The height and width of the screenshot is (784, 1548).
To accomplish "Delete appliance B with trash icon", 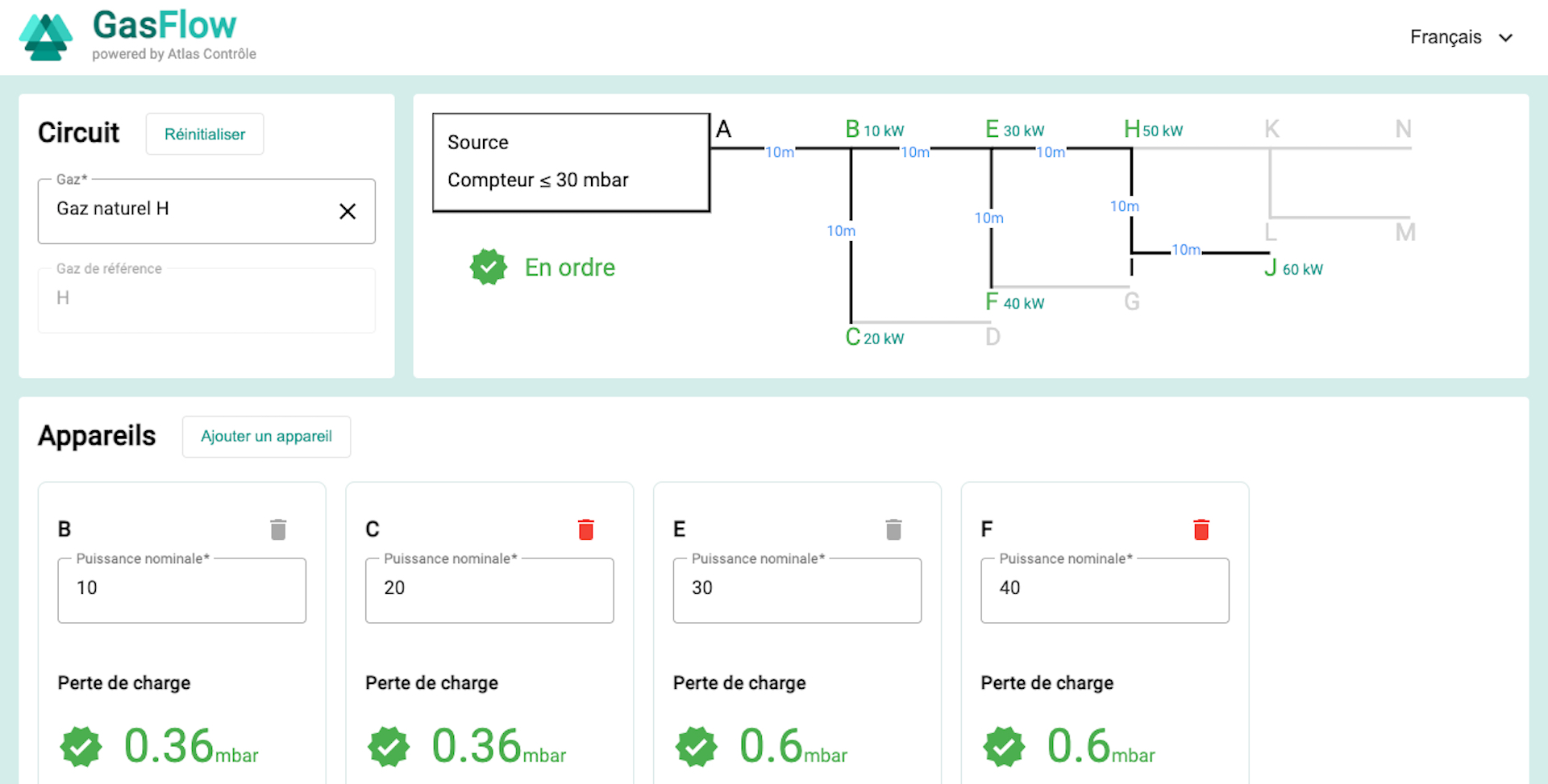I will [278, 529].
